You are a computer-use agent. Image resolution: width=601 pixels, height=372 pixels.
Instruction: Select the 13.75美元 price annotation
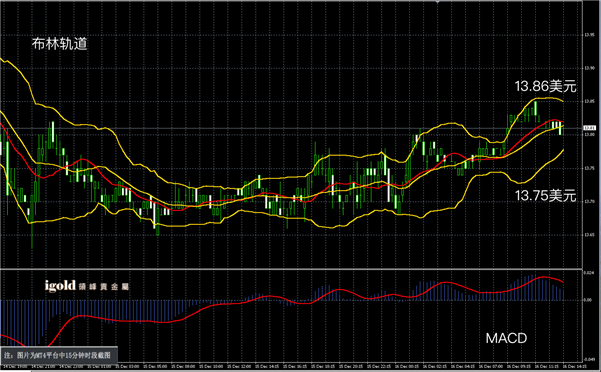pos(545,195)
